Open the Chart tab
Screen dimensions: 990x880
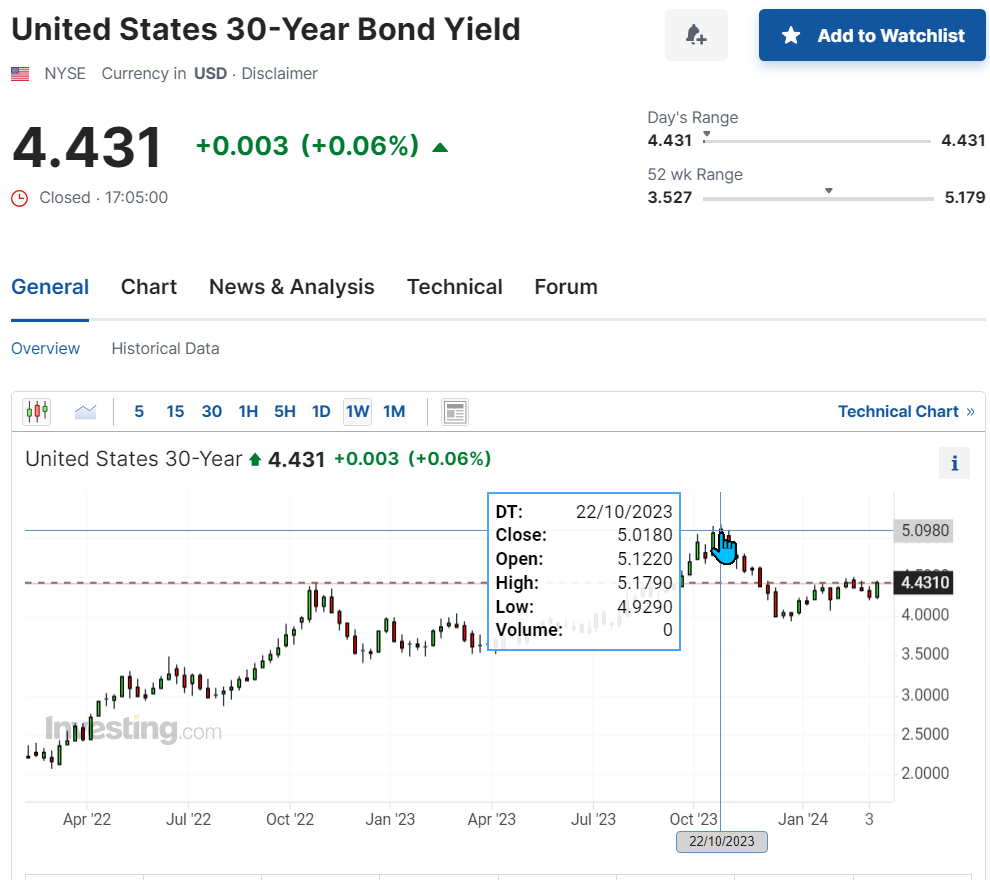[149, 287]
